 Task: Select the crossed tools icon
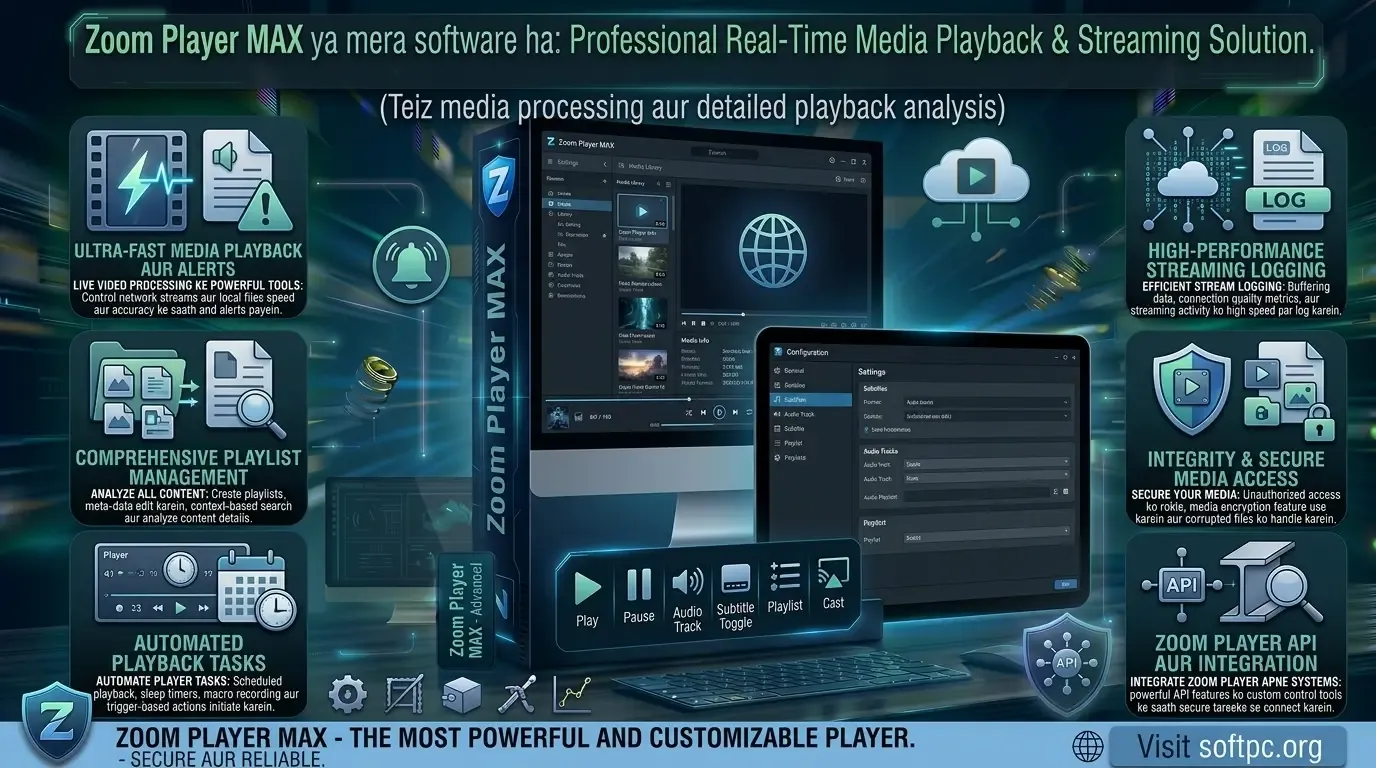tap(519, 695)
